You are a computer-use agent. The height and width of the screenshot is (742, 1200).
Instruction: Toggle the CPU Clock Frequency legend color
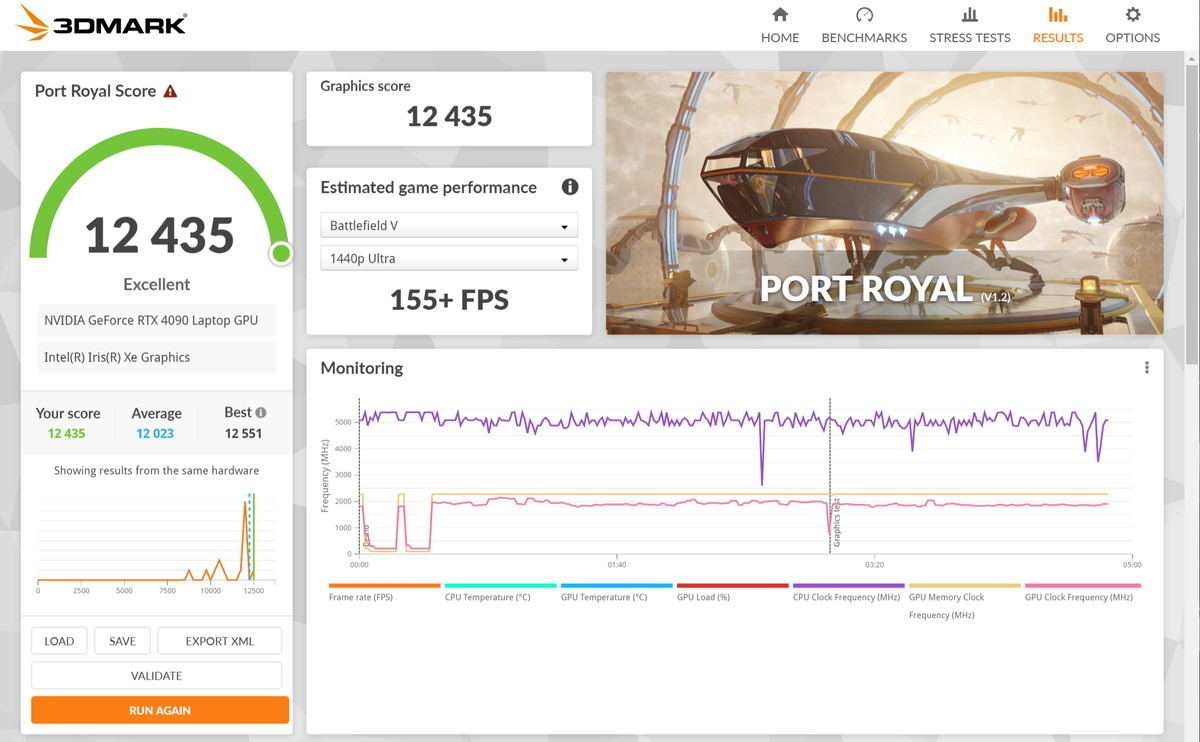tap(848, 586)
